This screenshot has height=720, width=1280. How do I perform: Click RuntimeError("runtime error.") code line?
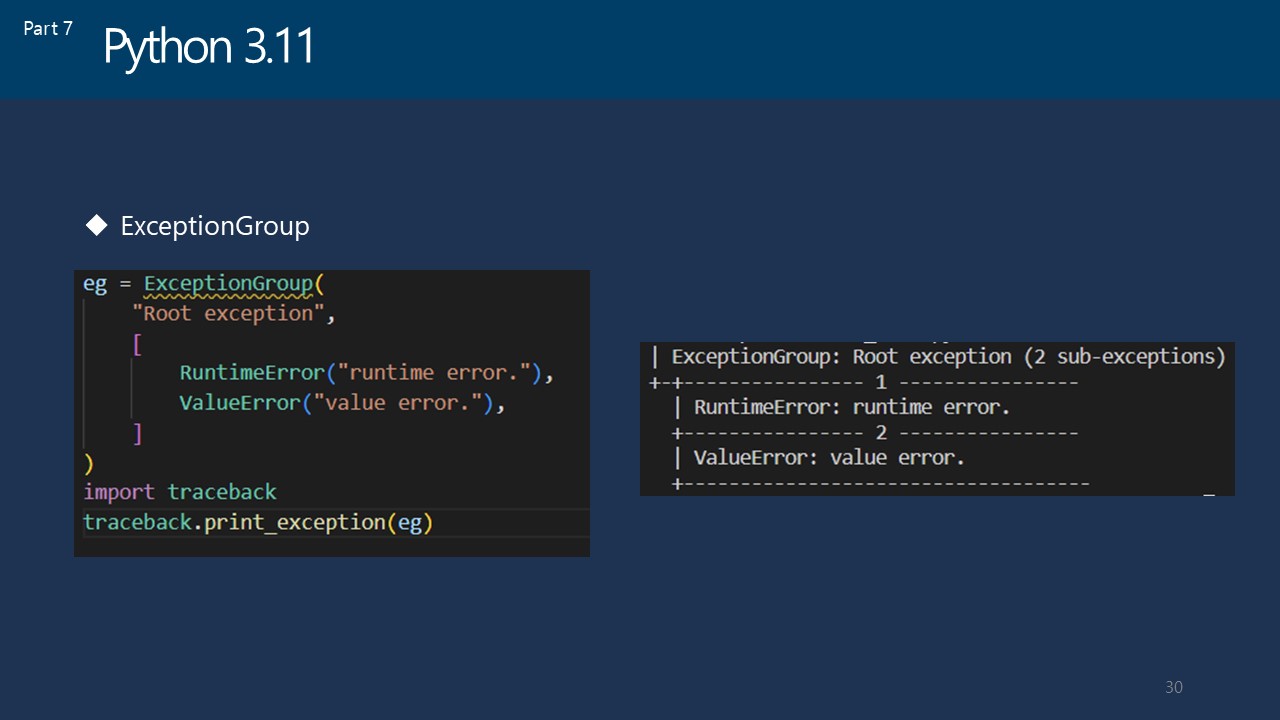[366, 373]
